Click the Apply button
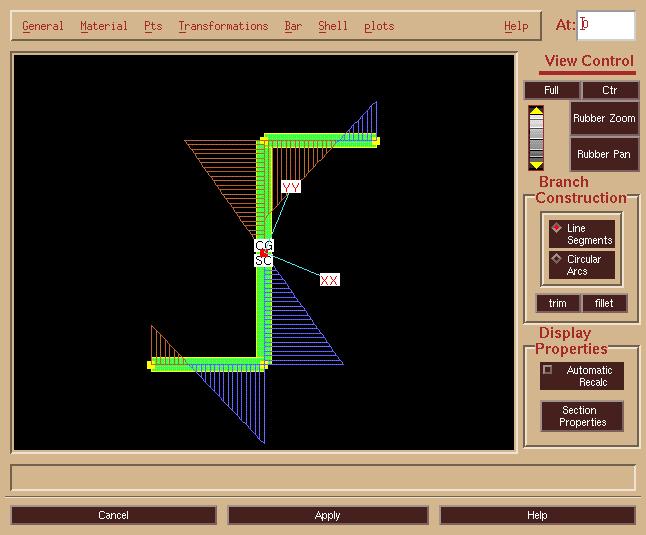This screenshot has width=646, height=535. [x=327, y=515]
